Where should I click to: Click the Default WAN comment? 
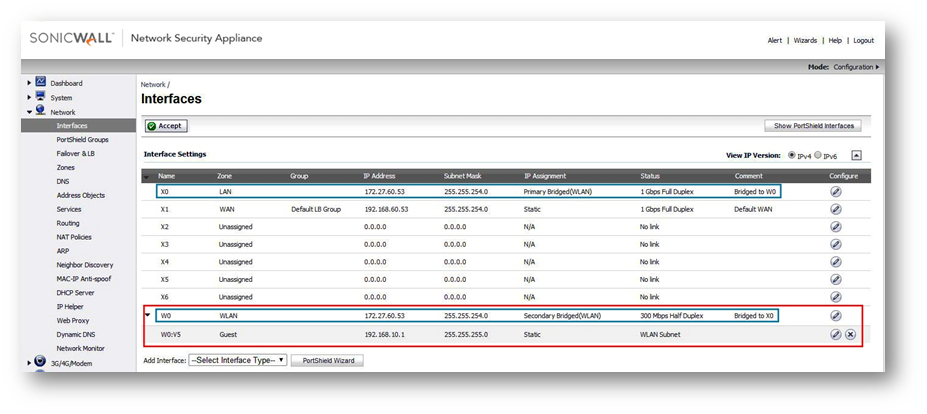(x=753, y=209)
